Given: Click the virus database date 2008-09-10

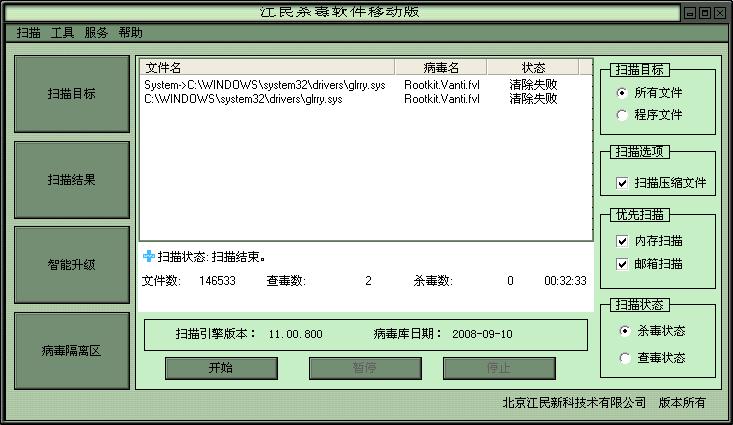Looking at the screenshot, I should click(482, 334).
